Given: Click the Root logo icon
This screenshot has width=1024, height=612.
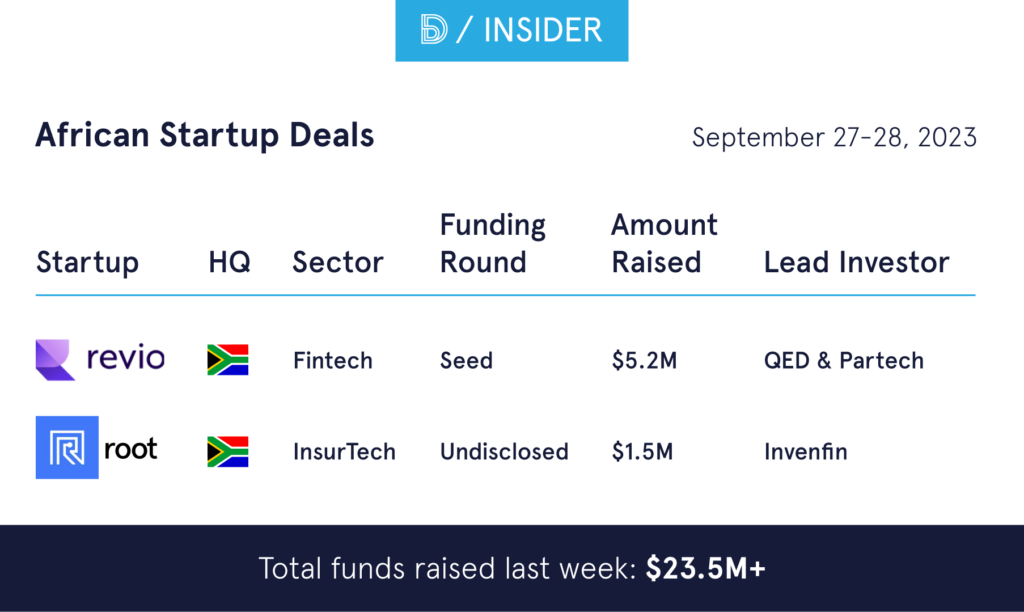Looking at the screenshot, I should (67, 447).
